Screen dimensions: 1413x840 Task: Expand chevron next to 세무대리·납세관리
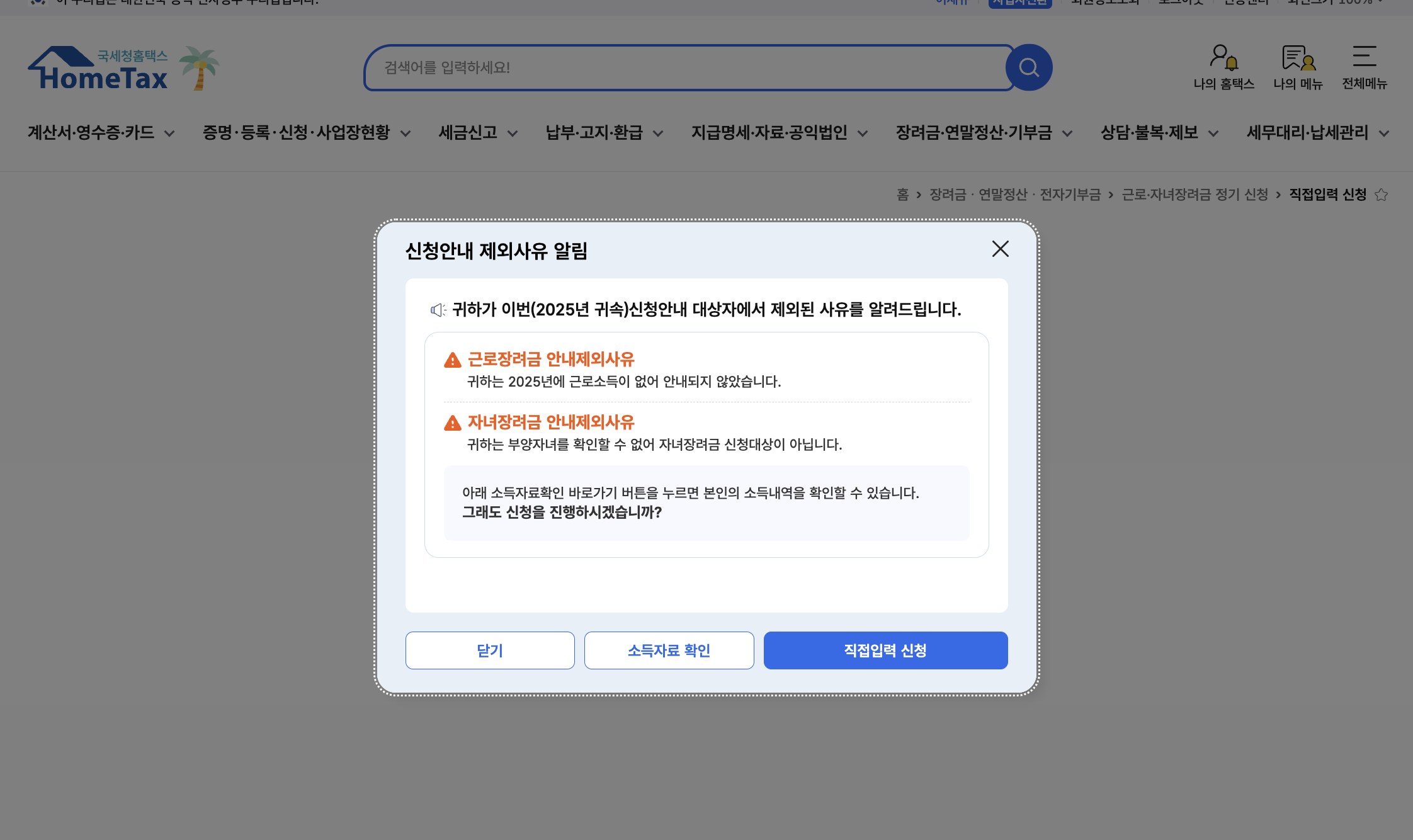pos(1384,133)
